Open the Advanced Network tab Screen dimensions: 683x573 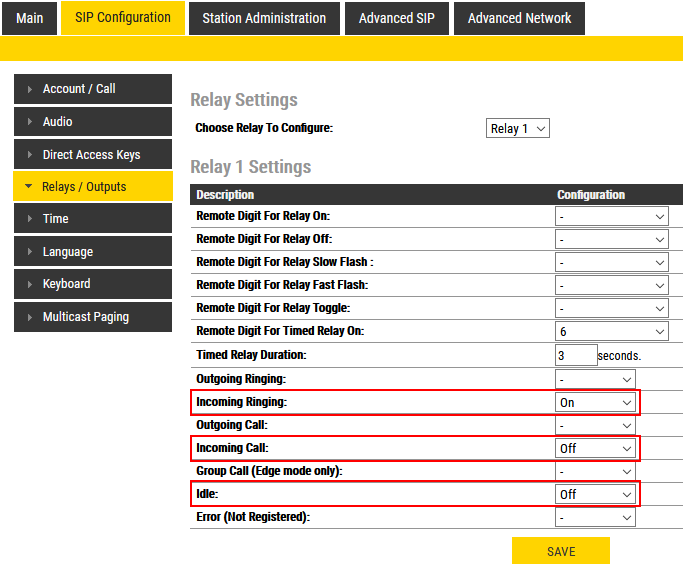tap(519, 18)
